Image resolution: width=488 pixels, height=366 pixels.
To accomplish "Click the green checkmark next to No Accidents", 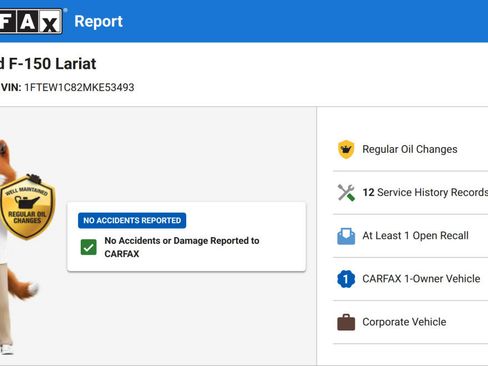I will tap(89, 247).
